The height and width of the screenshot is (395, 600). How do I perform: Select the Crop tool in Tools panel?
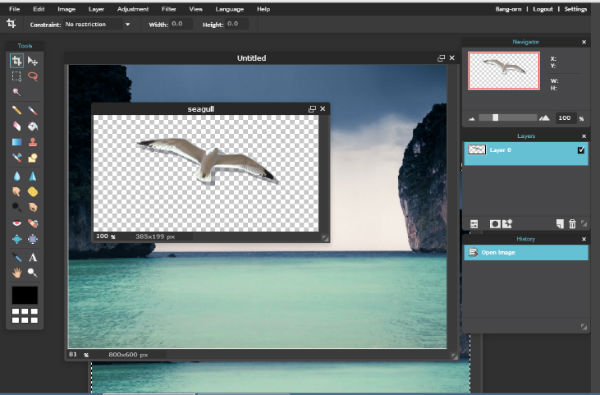tap(16, 60)
